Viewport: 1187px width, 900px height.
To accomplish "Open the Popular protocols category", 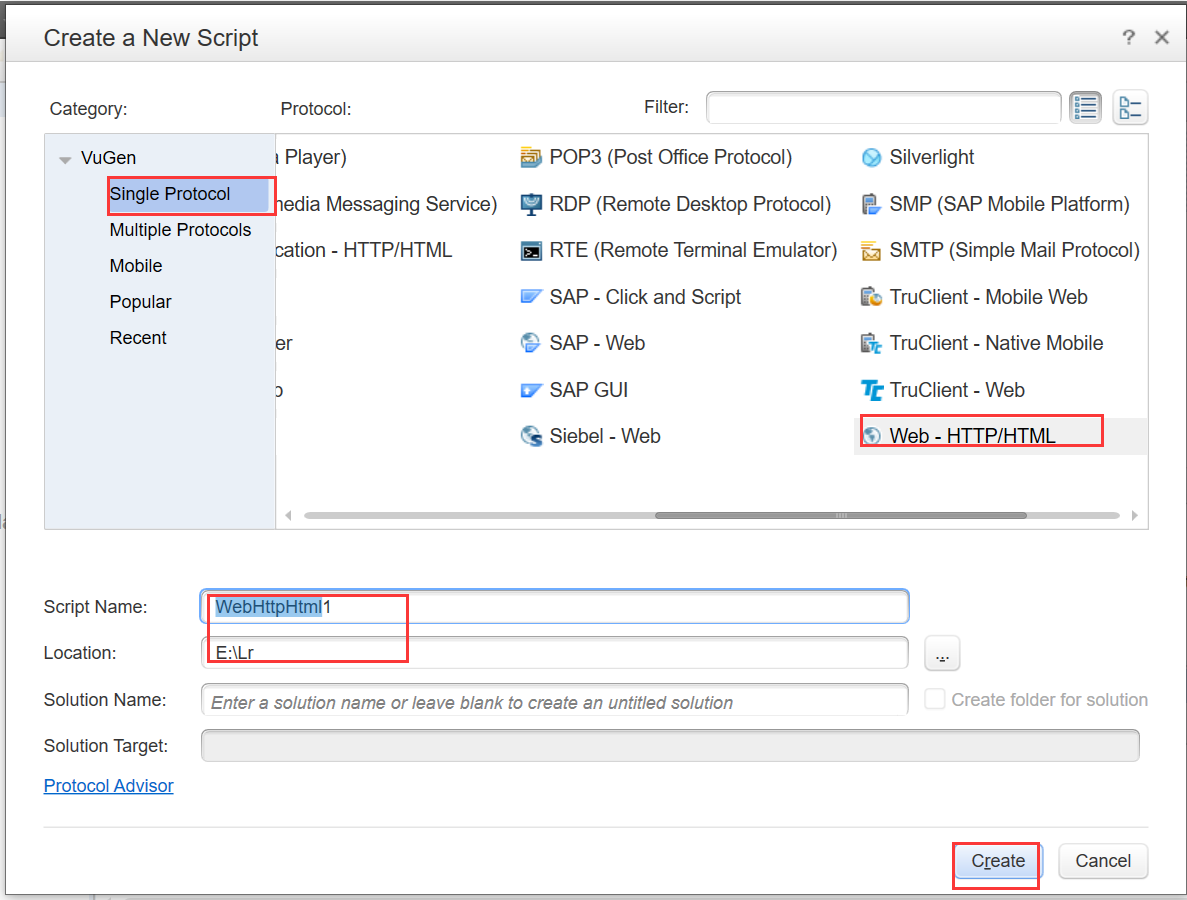I will coord(140,302).
